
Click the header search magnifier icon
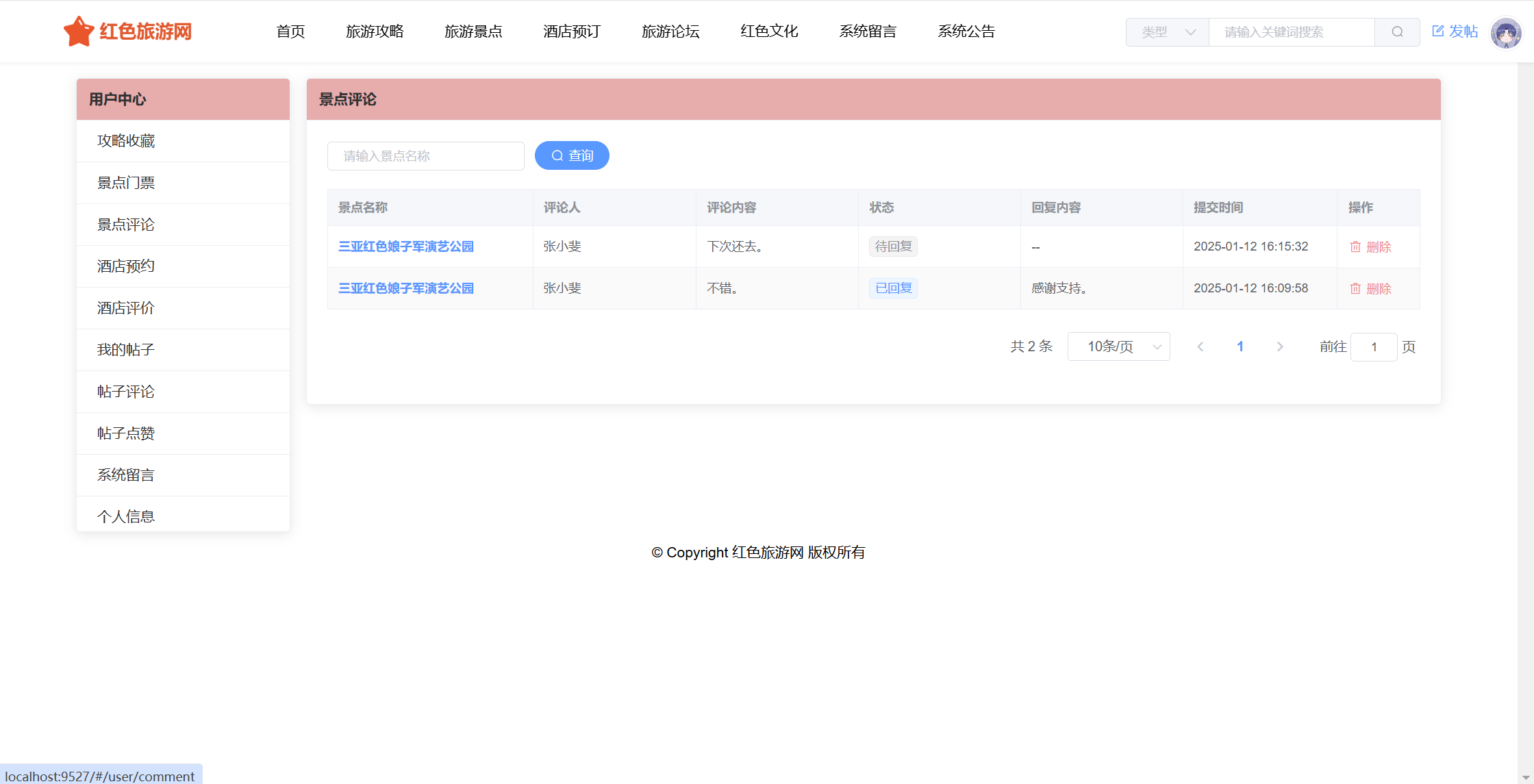(x=1397, y=32)
